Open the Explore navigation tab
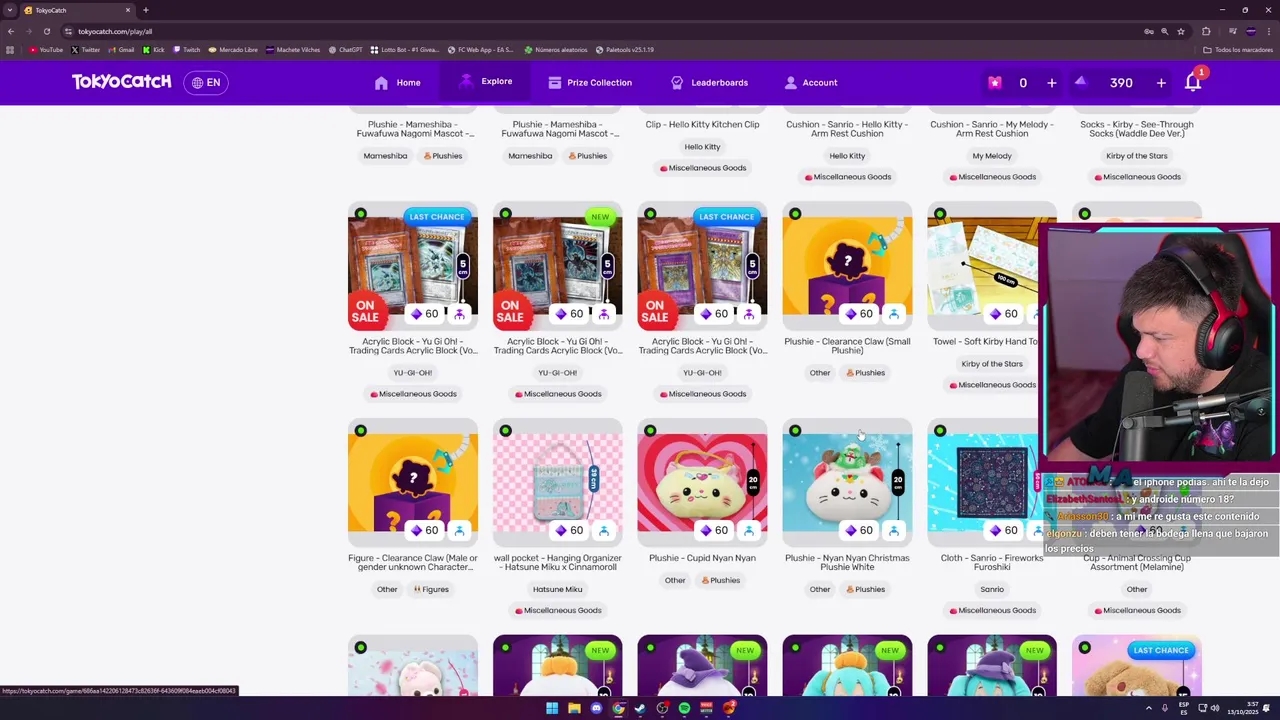Screen dimensions: 1280x720 click(x=485, y=82)
